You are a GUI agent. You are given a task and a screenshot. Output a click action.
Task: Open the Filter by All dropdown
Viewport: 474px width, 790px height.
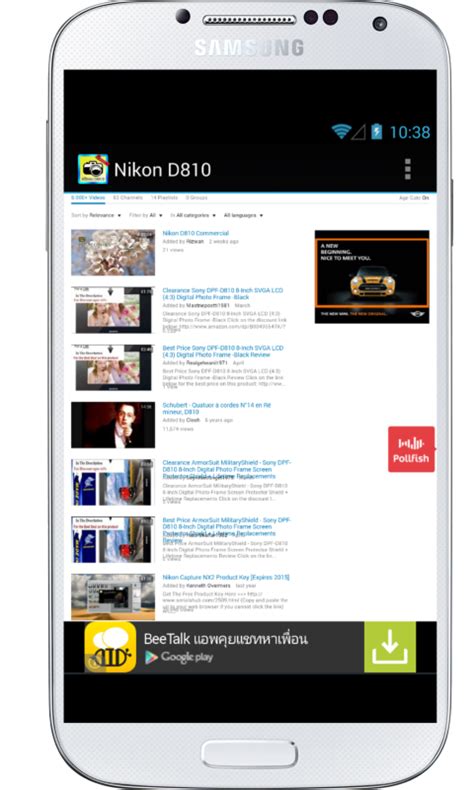click(146, 215)
